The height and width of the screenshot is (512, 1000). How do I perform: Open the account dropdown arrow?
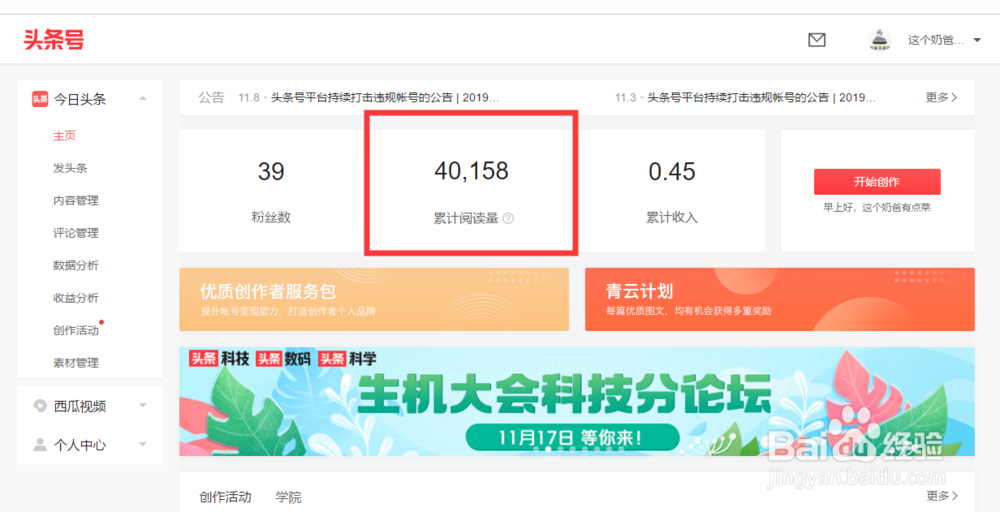click(977, 40)
